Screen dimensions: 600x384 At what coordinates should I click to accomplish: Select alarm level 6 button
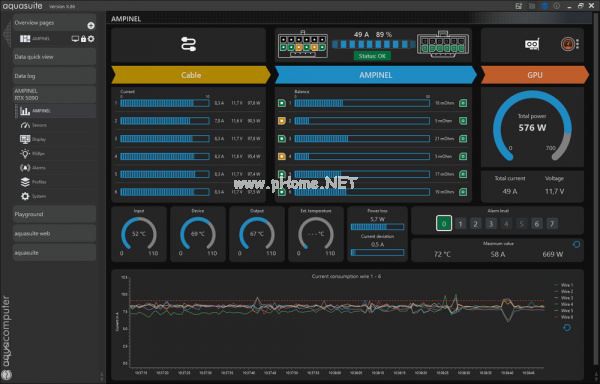coord(536,224)
